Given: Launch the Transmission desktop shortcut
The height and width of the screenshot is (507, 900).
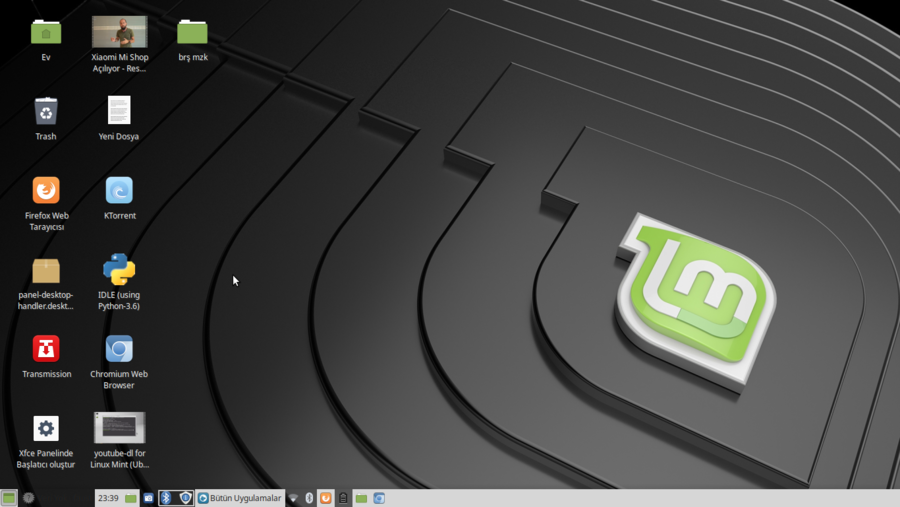Looking at the screenshot, I should [x=46, y=349].
